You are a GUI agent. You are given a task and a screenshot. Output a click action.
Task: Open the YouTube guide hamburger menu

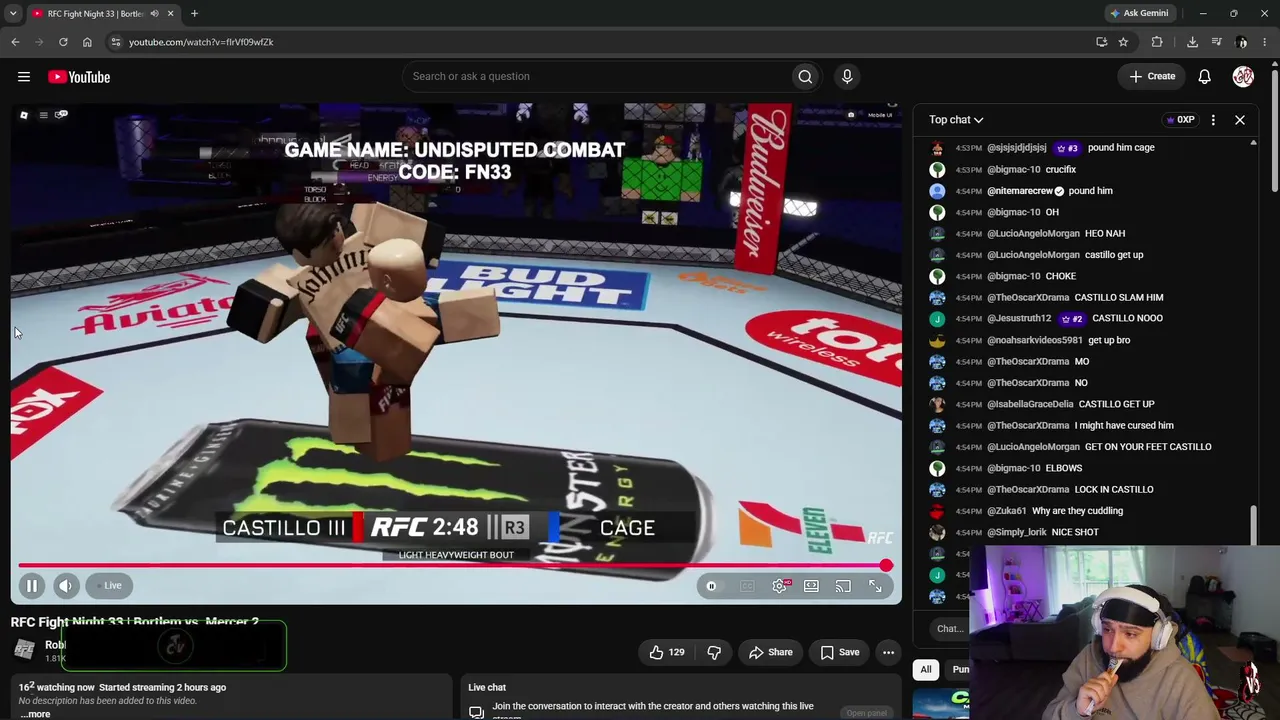pos(24,77)
